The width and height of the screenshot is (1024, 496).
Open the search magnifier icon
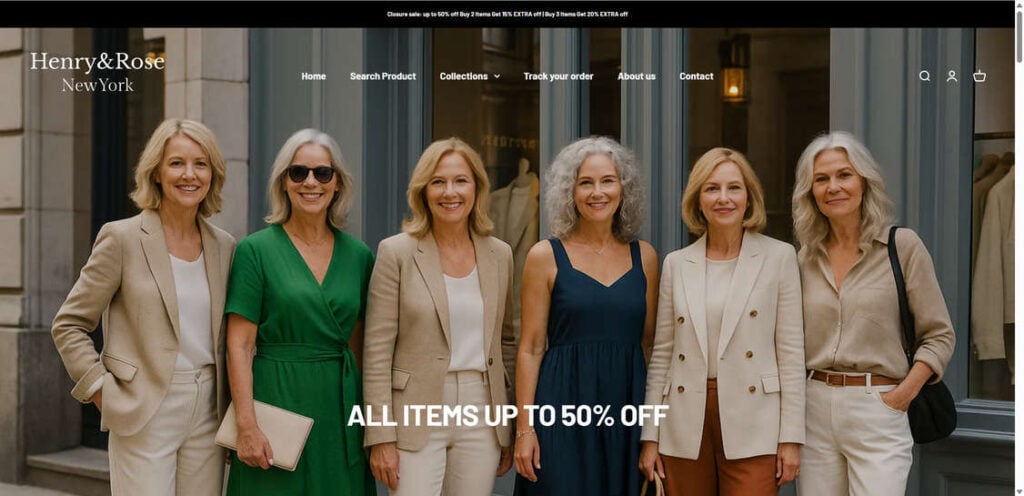coord(924,76)
